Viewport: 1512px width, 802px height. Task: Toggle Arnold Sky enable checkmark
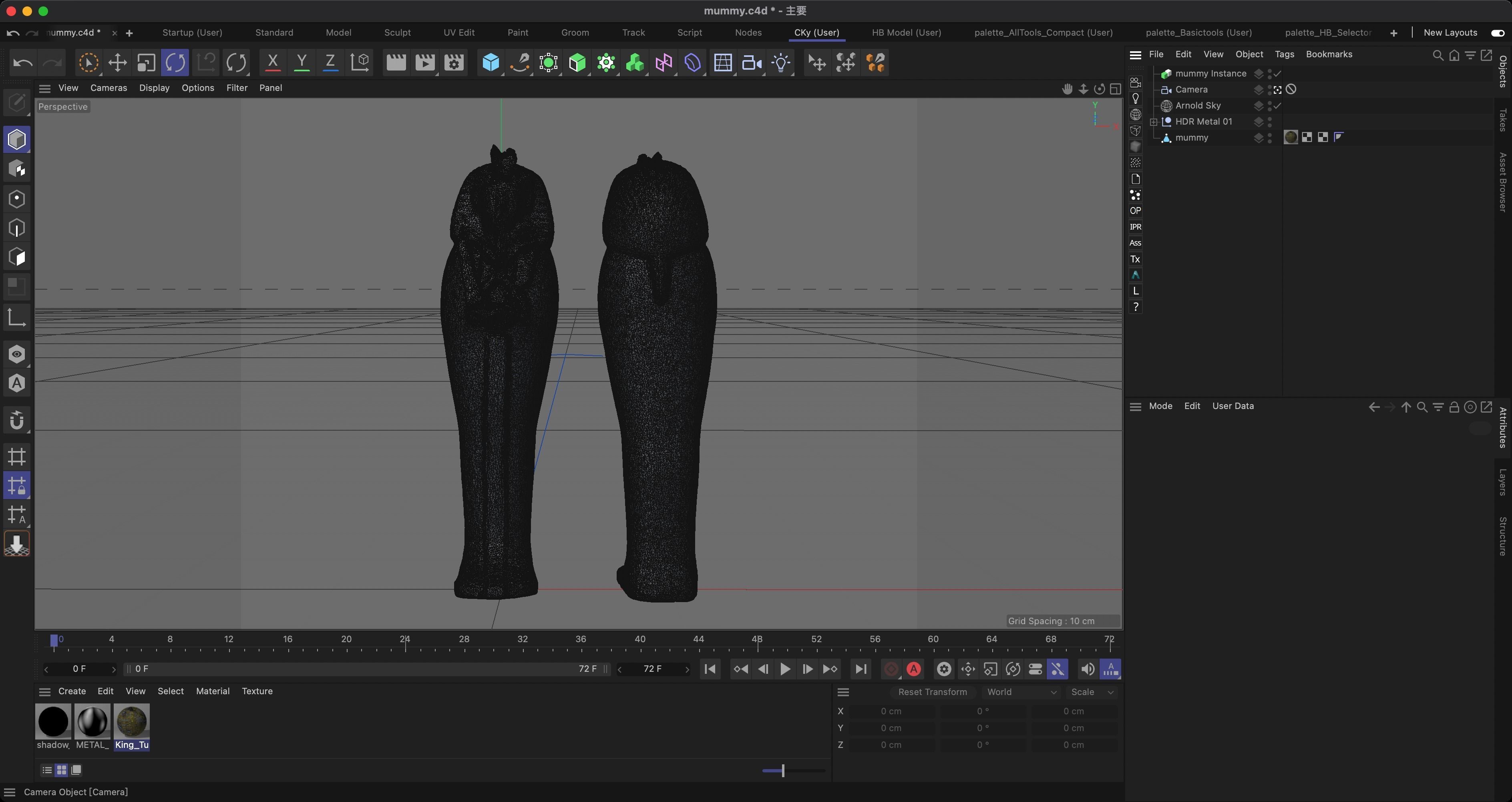point(1277,106)
